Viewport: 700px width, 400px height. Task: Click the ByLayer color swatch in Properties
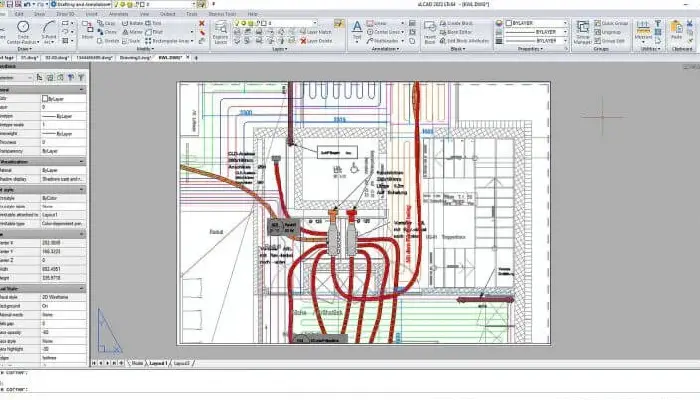point(45,99)
